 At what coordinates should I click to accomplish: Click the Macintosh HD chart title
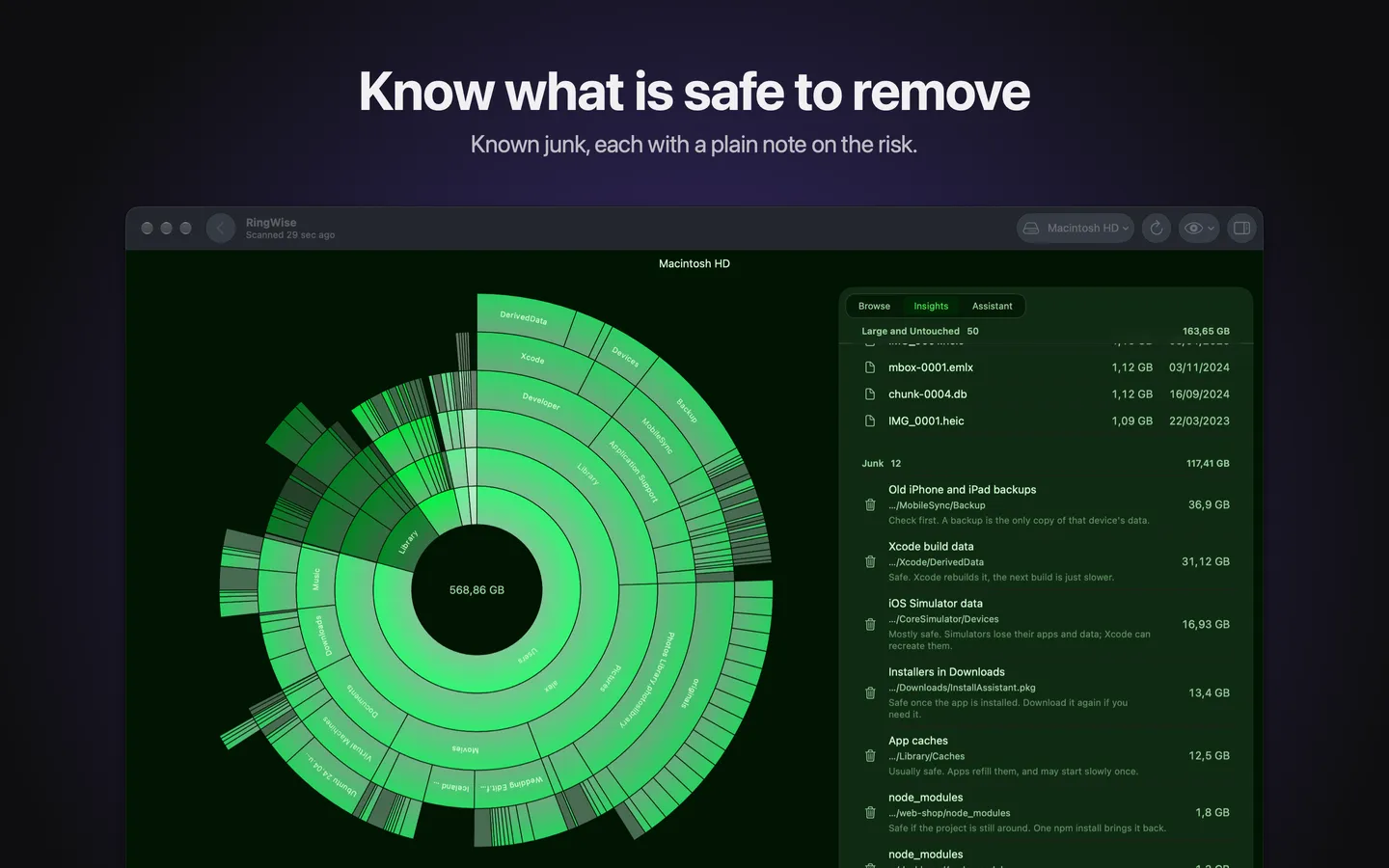(x=694, y=263)
